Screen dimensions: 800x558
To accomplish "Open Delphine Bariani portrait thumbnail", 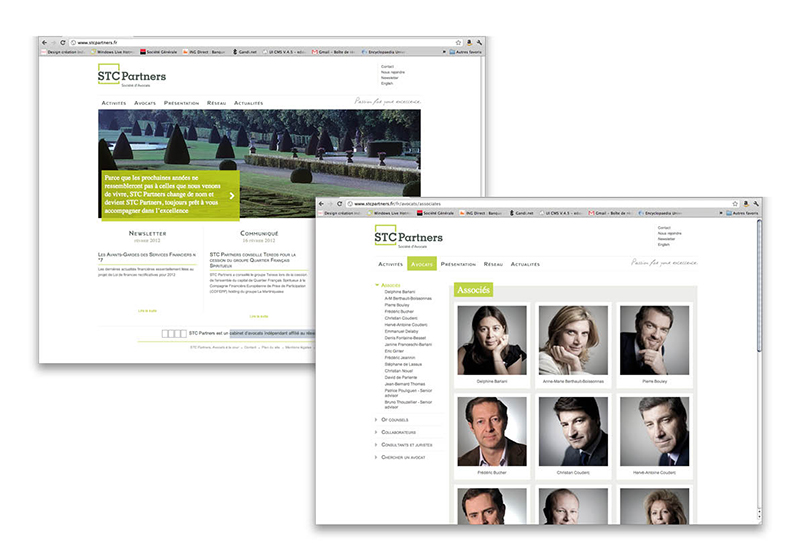I will [492, 340].
